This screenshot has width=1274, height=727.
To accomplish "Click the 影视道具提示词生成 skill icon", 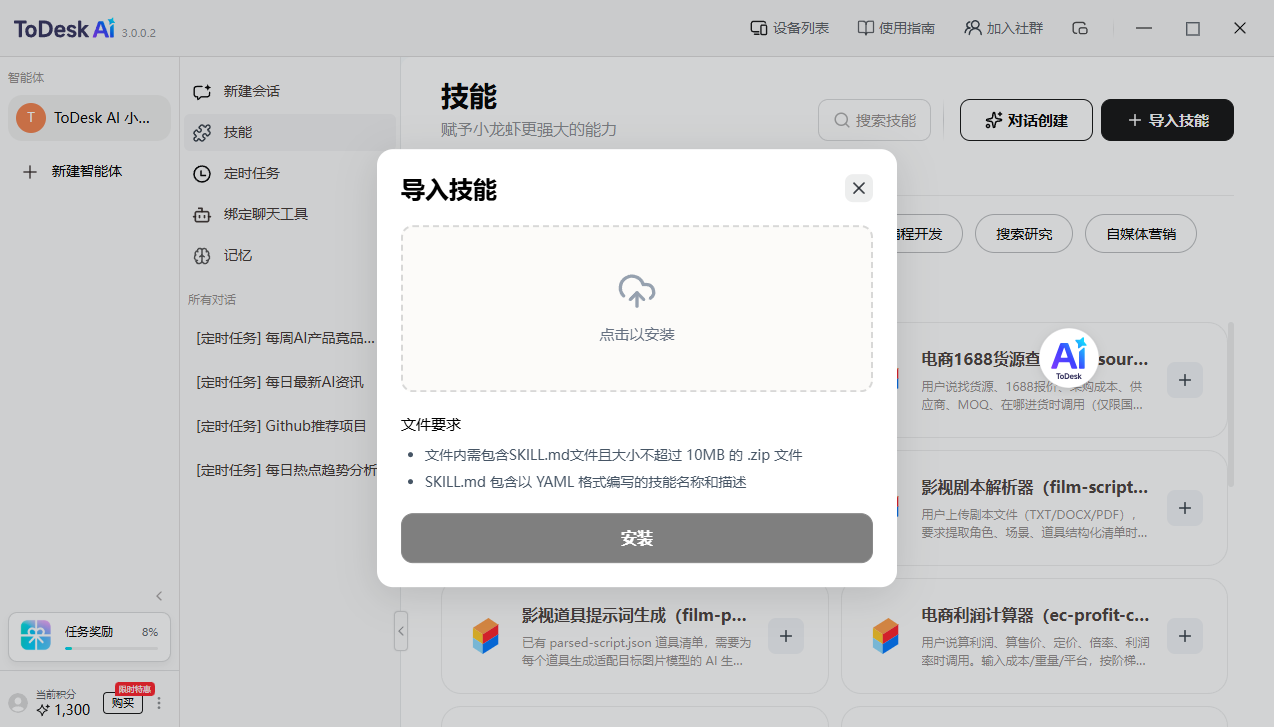I will (485, 636).
